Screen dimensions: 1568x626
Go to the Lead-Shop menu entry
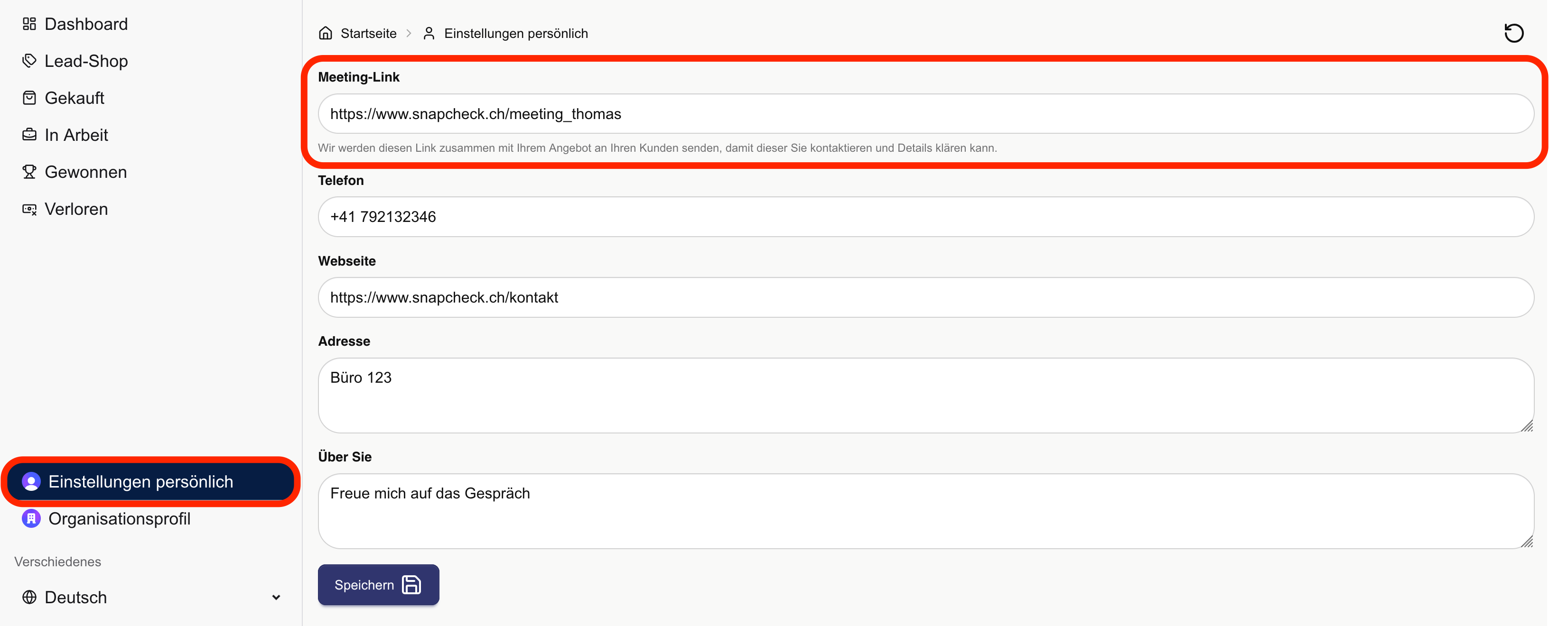[x=86, y=61]
